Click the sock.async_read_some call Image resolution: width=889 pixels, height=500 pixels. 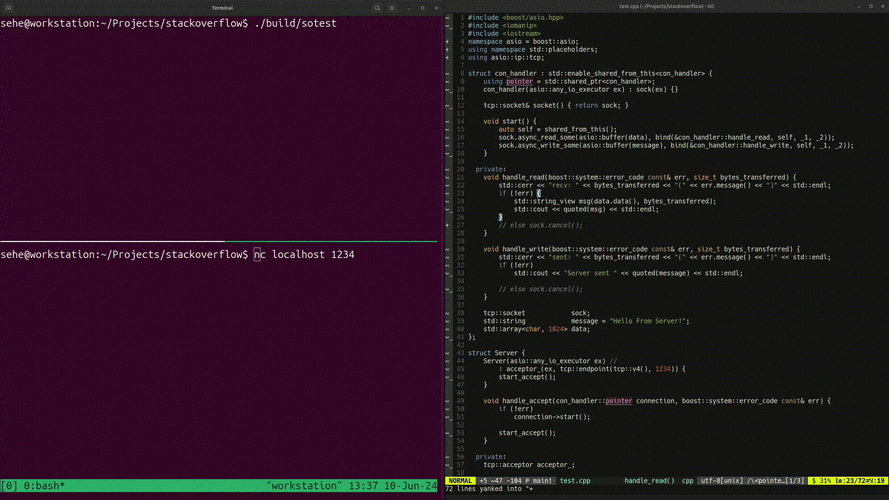667,137
